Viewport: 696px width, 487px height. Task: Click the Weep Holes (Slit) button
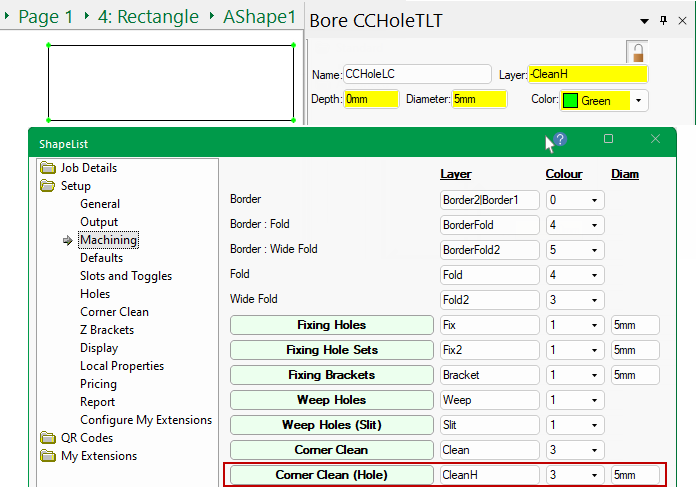pos(331,425)
